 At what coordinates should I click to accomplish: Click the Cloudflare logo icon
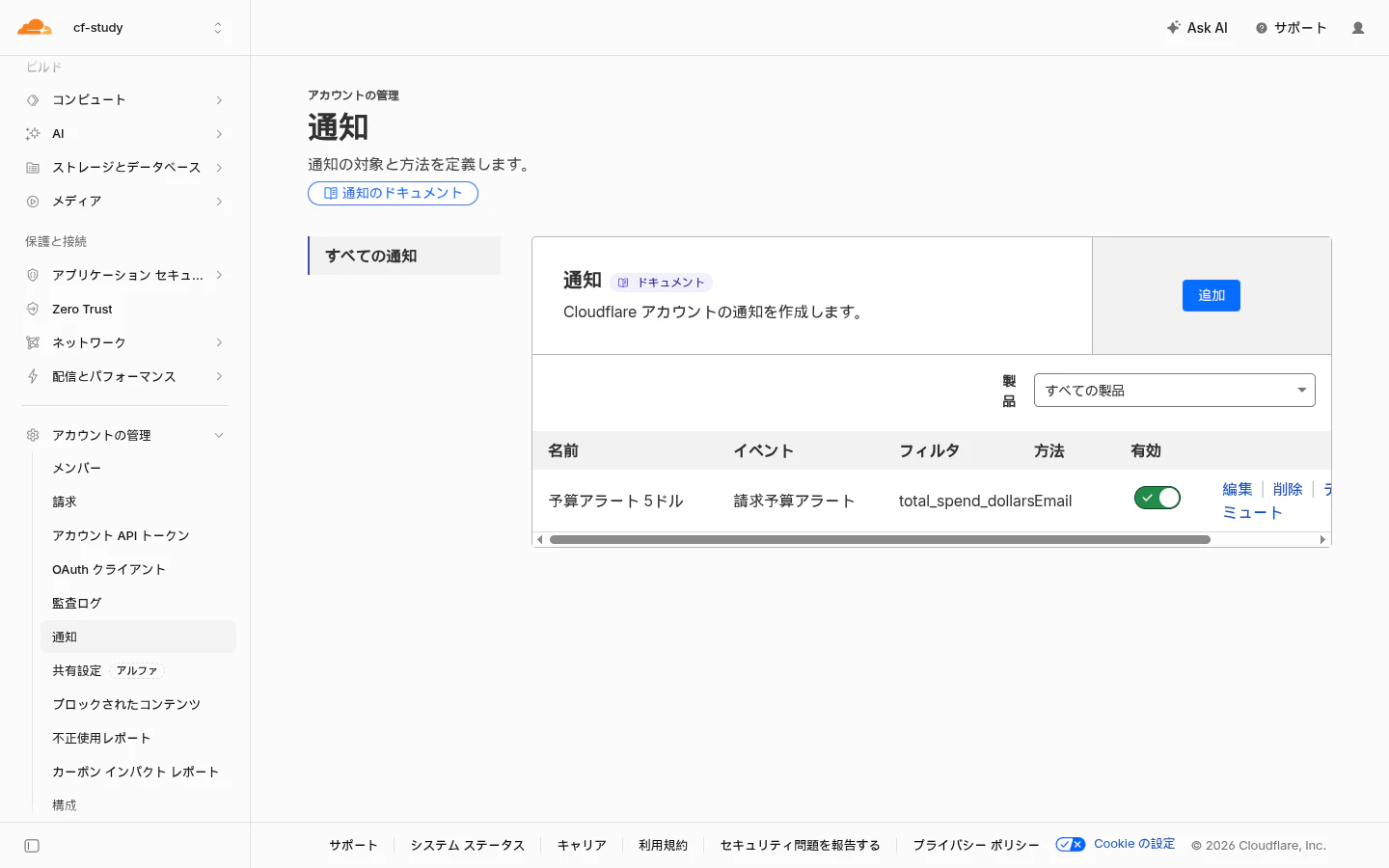tap(34, 27)
